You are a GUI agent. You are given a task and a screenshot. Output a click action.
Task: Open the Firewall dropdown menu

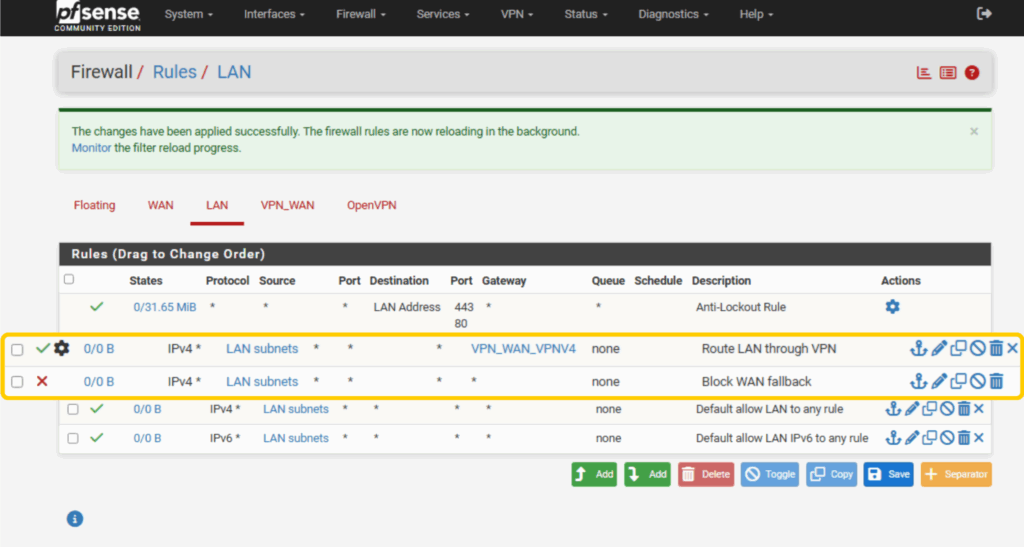pyautogui.click(x=360, y=14)
